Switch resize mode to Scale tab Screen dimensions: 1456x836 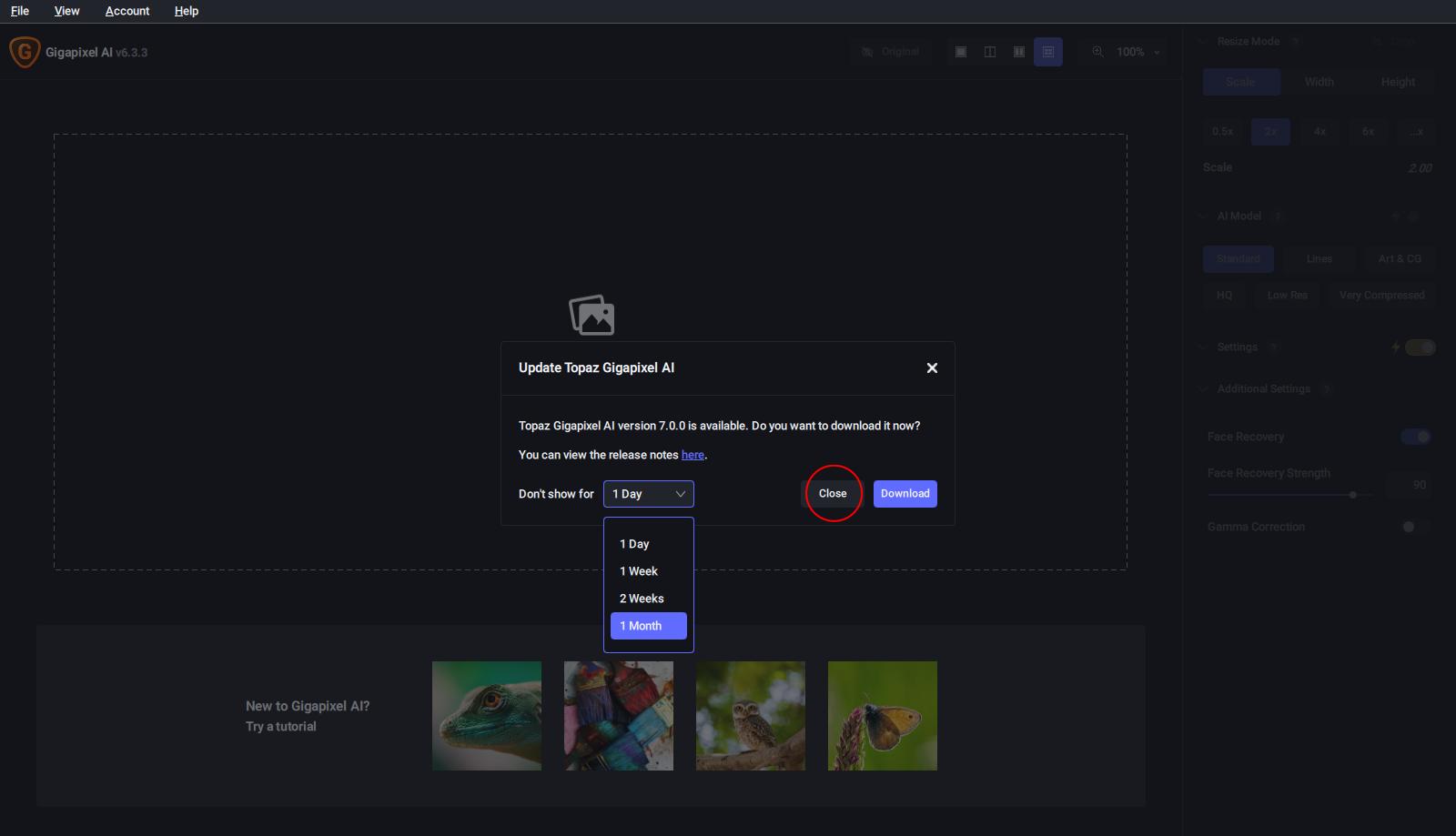coord(1241,82)
